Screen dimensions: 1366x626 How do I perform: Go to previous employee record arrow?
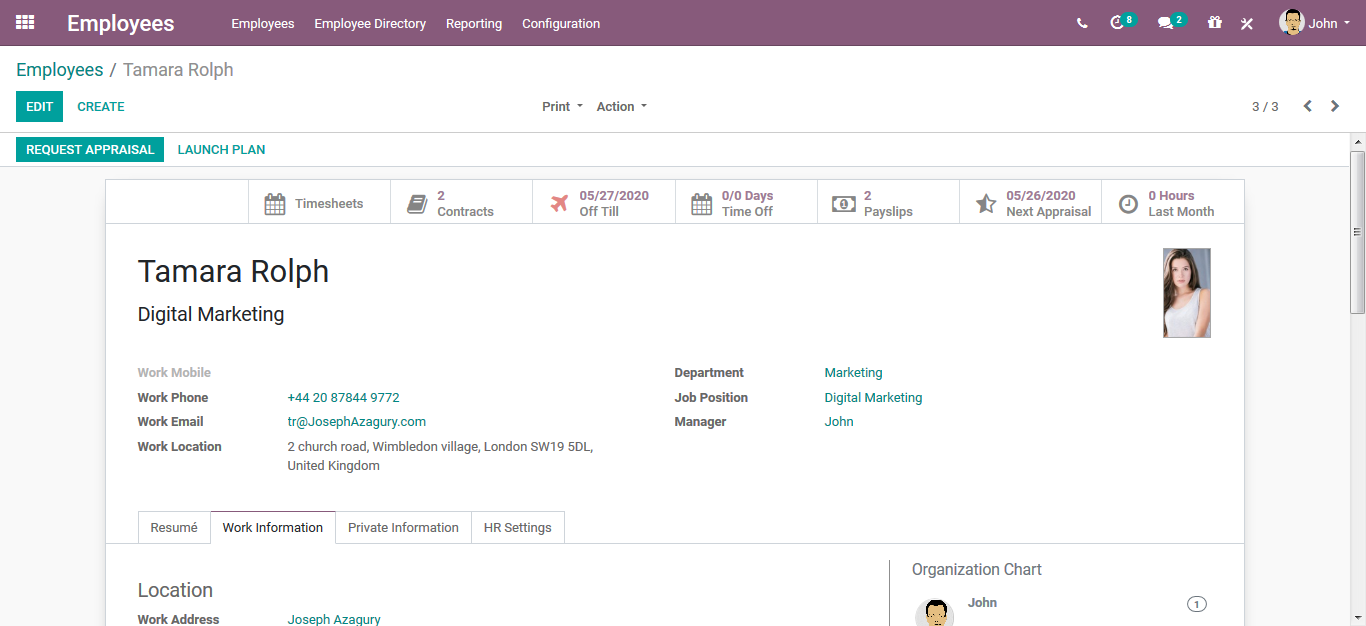click(1307, 106)
